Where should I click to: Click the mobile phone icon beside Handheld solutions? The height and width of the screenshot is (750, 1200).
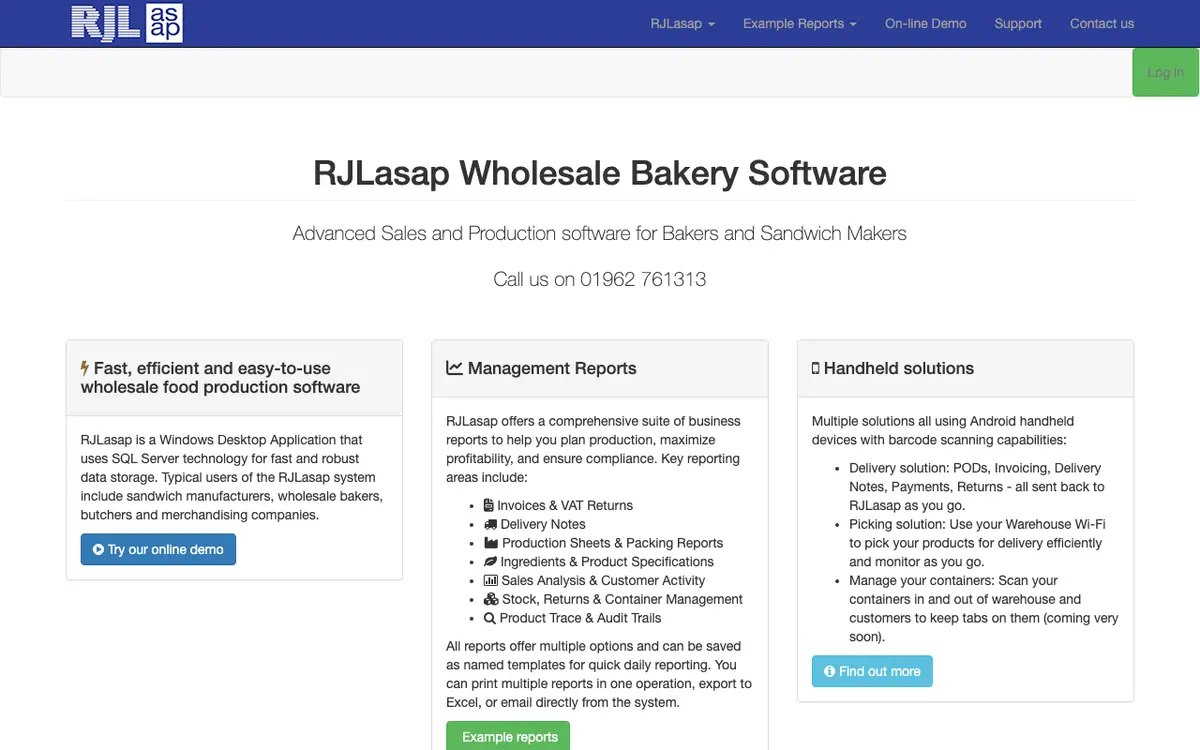[x=816, y=368]
